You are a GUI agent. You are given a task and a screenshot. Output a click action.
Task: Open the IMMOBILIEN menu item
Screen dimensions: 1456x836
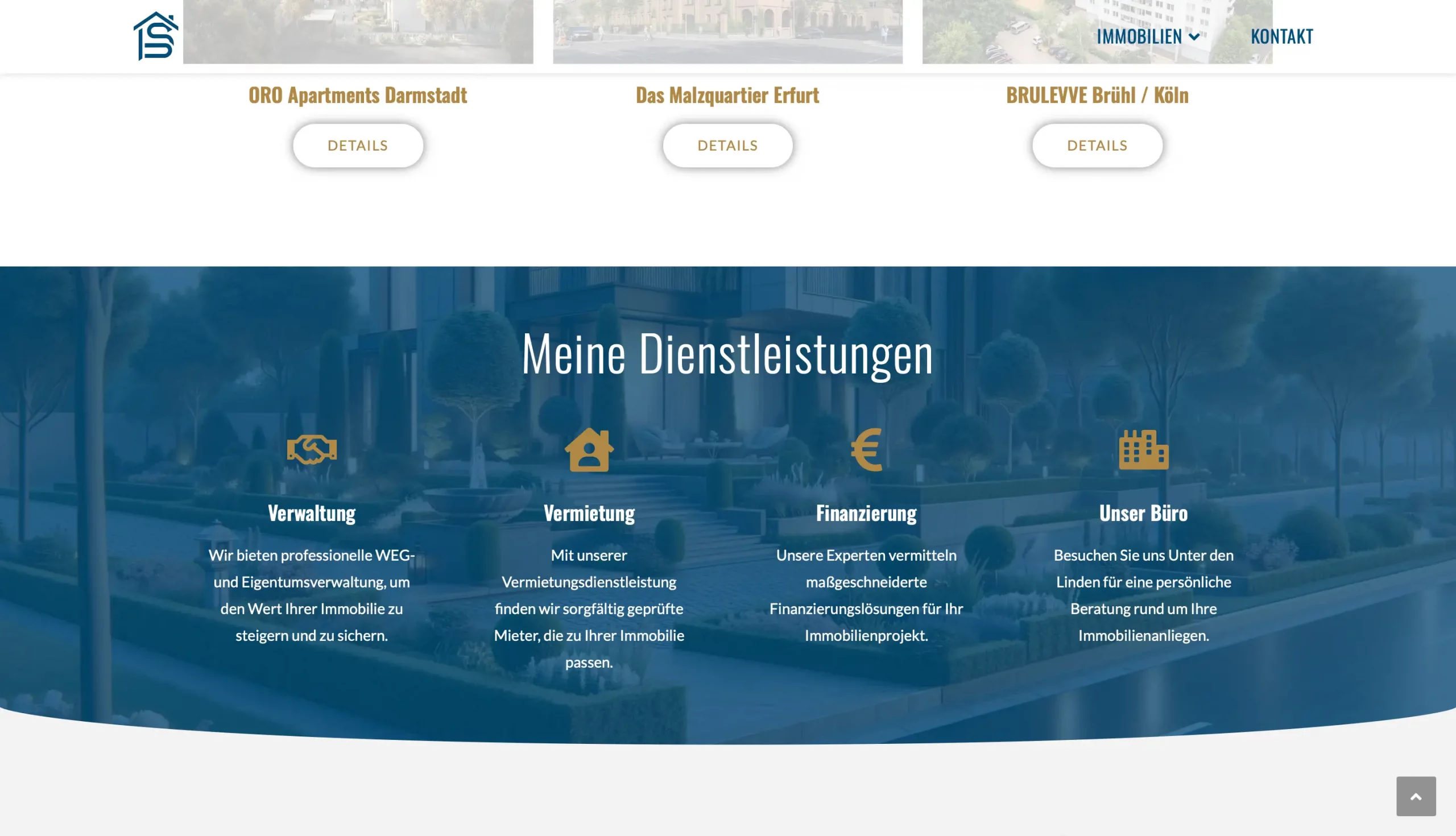[1139, 37]
